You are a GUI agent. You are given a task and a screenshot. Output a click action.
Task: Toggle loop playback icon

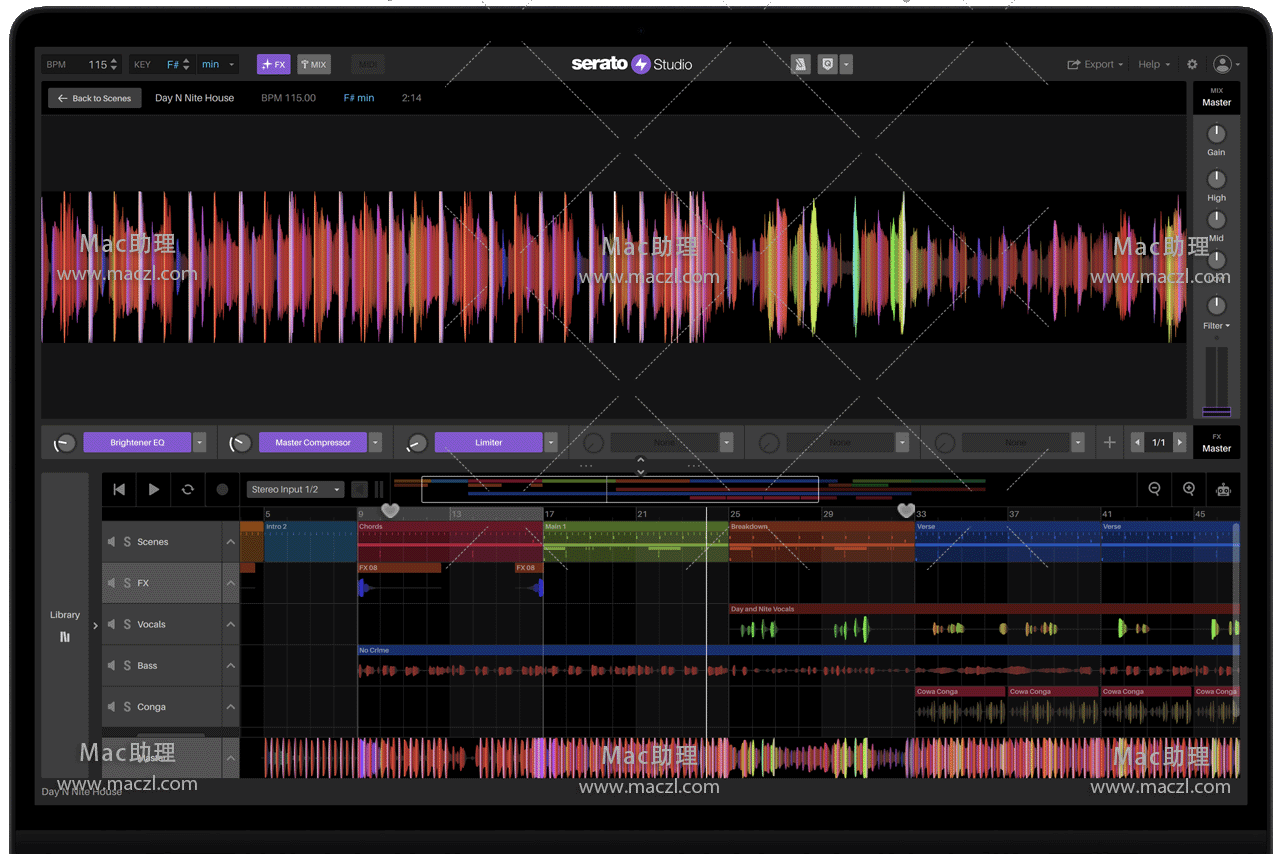pyautogui.click(x=187, y=490)
